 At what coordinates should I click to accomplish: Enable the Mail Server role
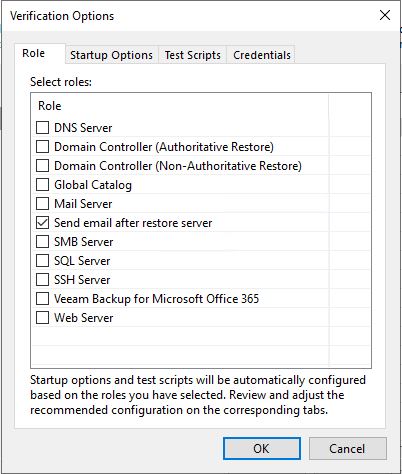pos(42,203)
